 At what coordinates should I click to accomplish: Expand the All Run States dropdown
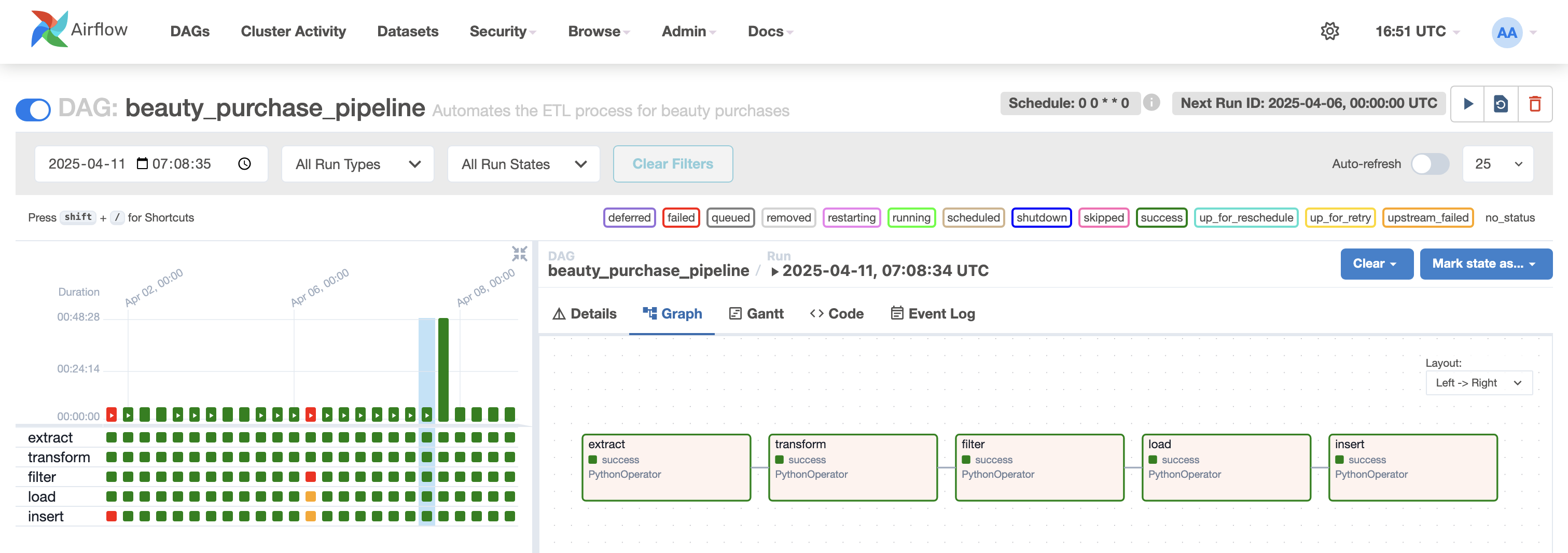coord(523,164)
